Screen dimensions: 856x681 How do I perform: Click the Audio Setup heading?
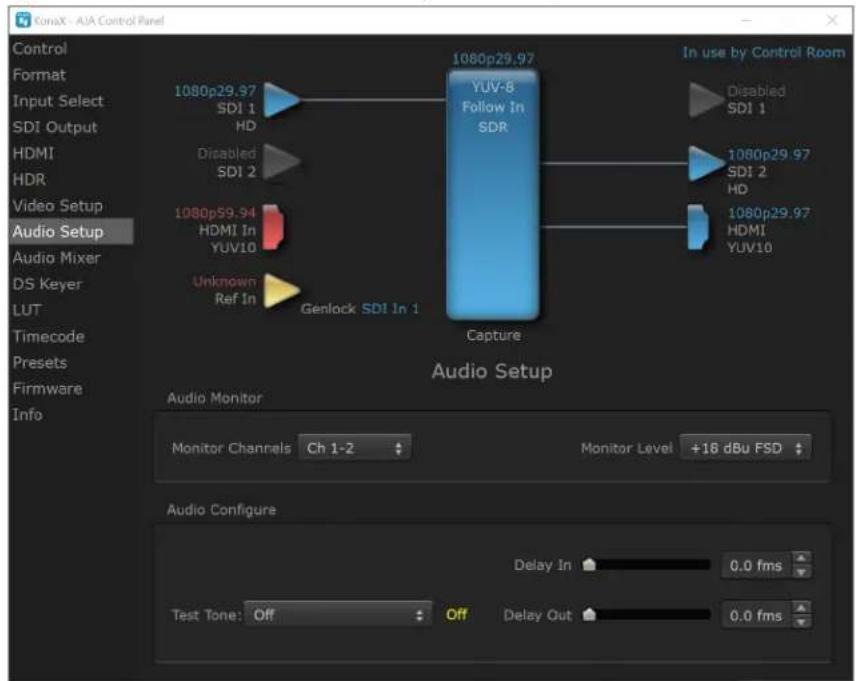(492, 371)
